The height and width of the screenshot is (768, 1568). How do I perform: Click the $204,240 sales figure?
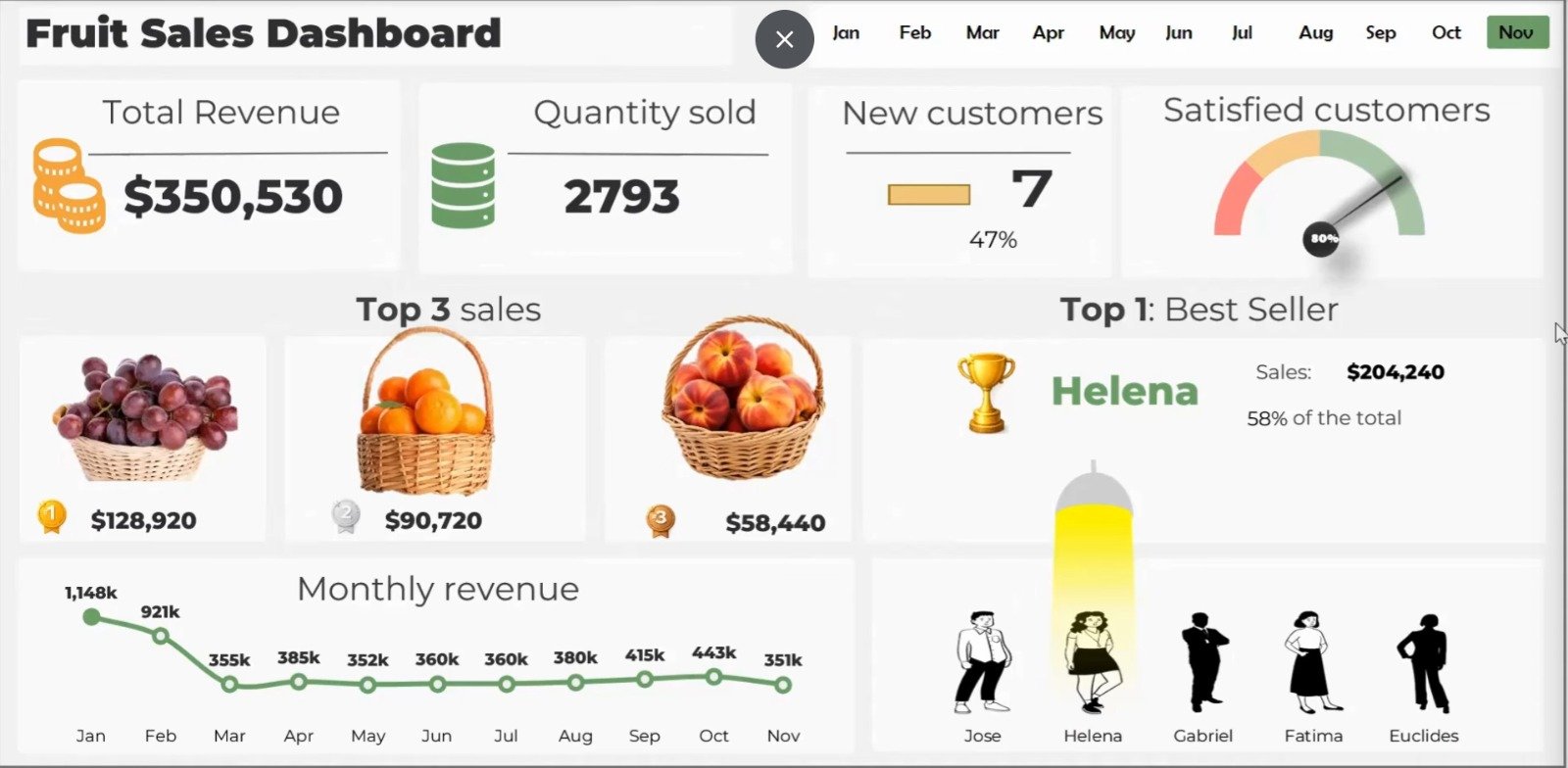(1395, 372)
